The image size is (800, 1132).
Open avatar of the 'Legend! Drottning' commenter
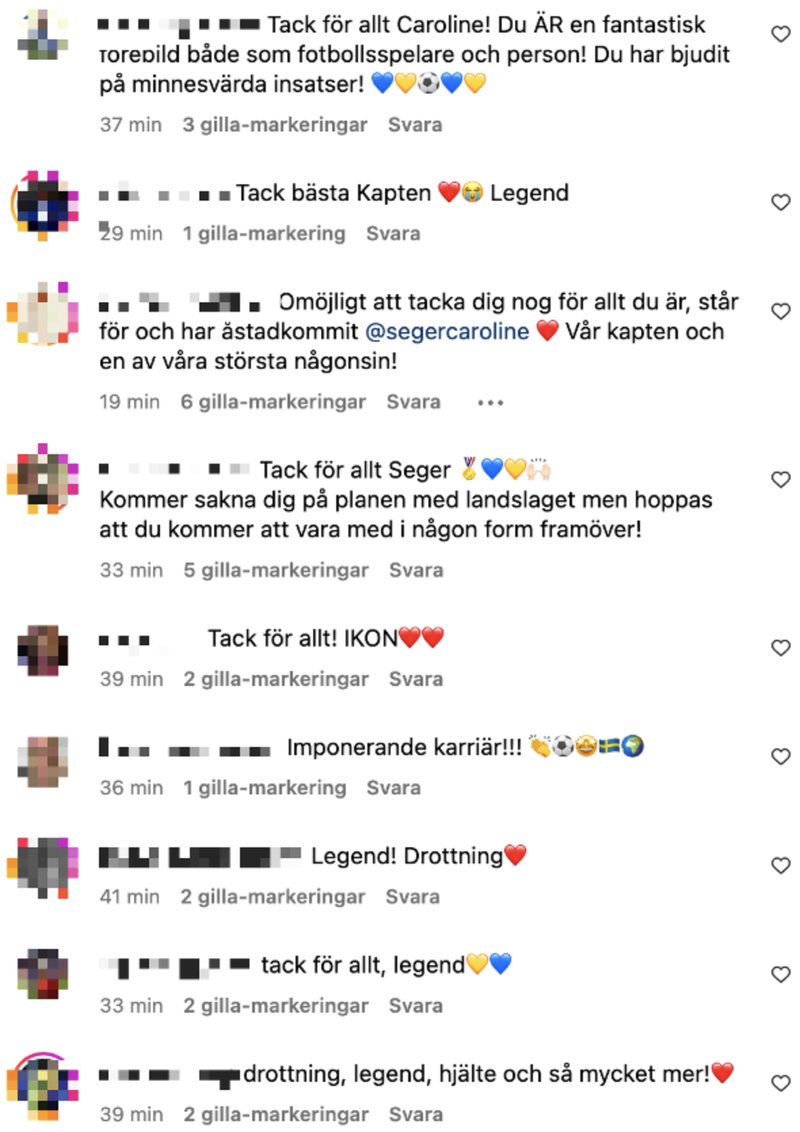pyautogui.click(x=43, y=867)
